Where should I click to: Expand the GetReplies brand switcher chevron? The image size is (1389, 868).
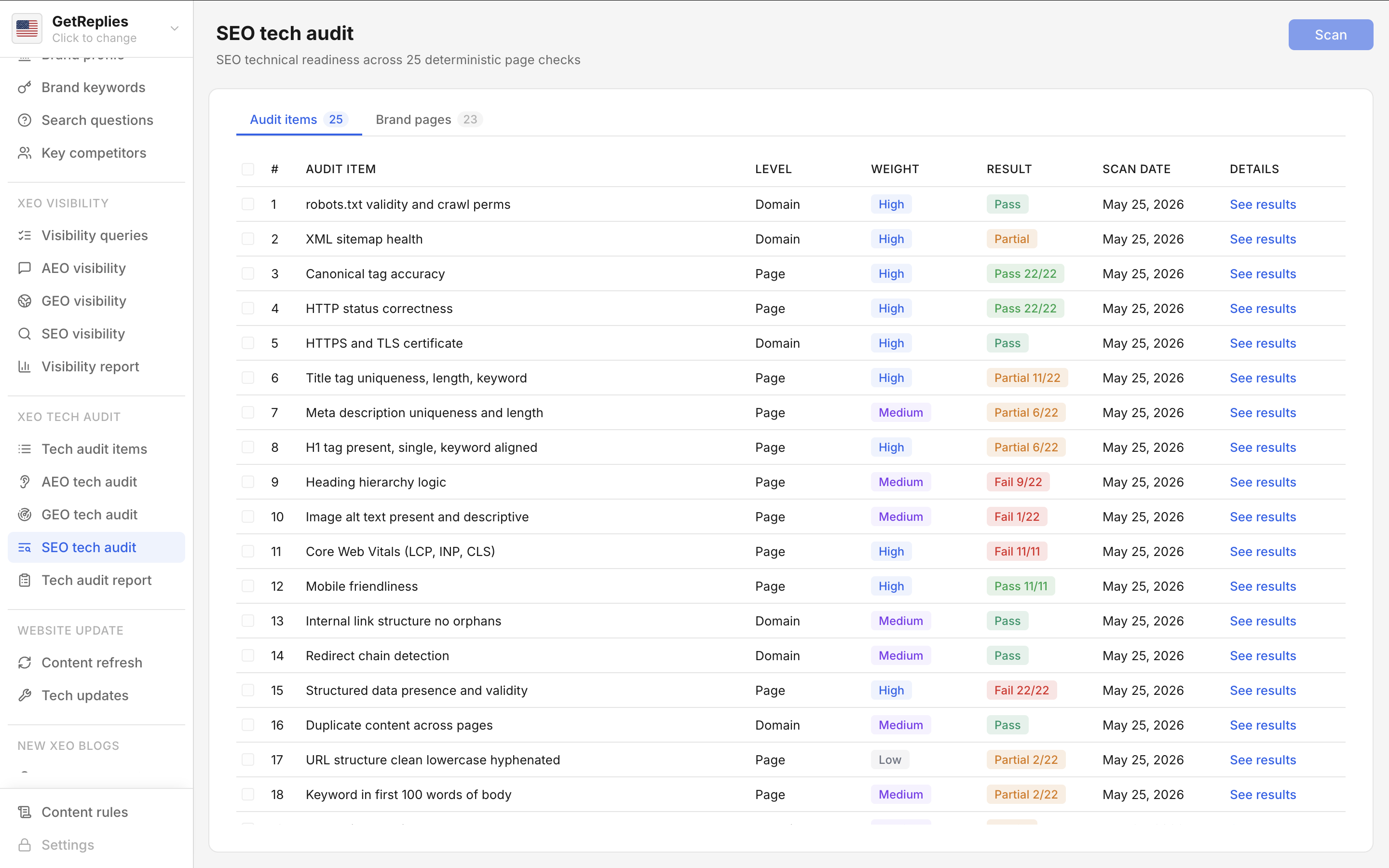coord(175,28)
